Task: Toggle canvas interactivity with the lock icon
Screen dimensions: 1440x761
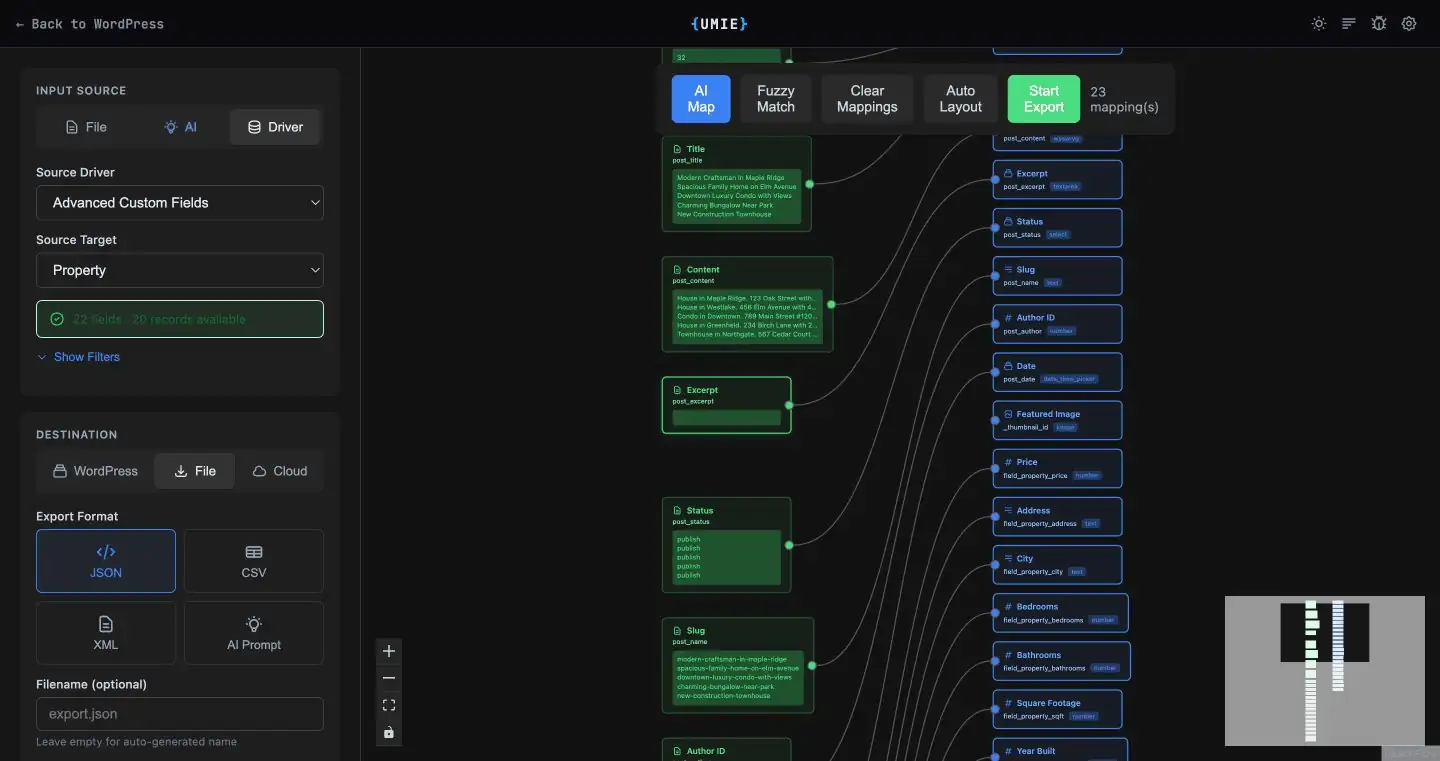Action: (x=389, y=732)
